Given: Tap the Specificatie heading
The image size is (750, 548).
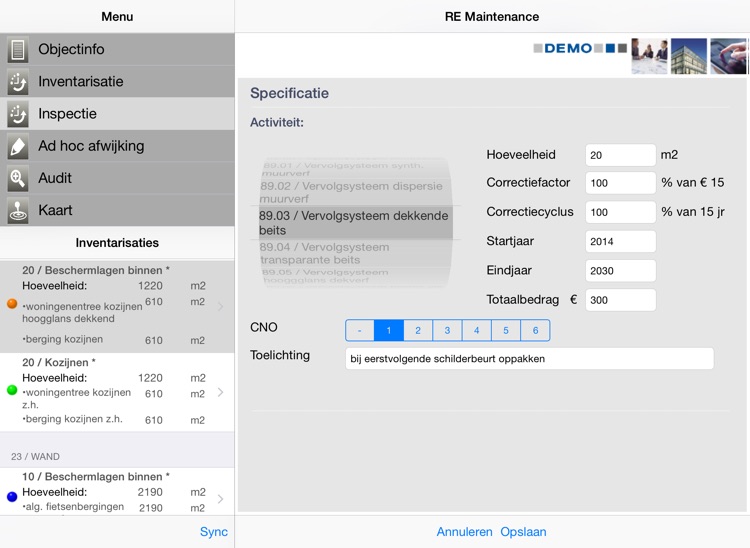Looking at the screenshot, I should (289, 93).
